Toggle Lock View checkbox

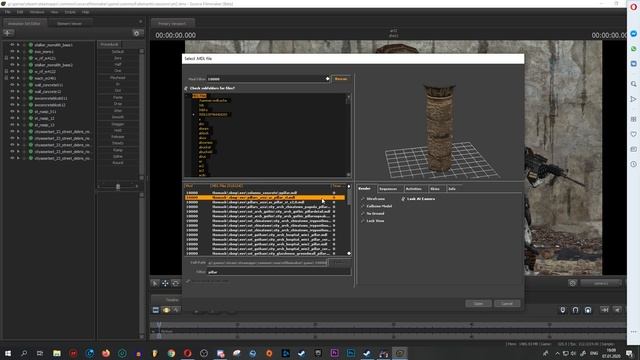pos(362,221)
